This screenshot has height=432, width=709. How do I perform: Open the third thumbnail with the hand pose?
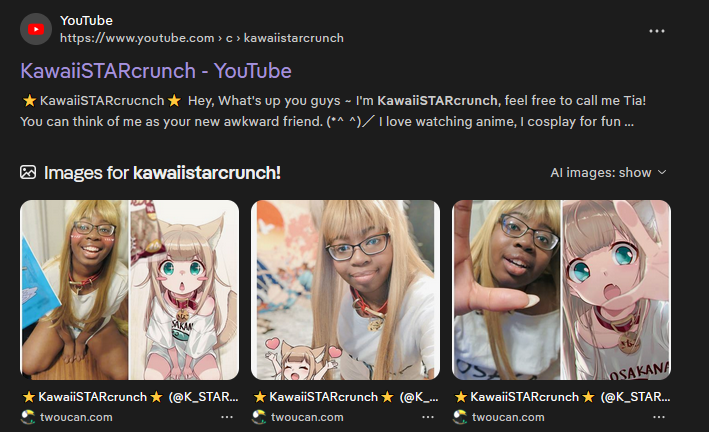(x=561, y=290)
